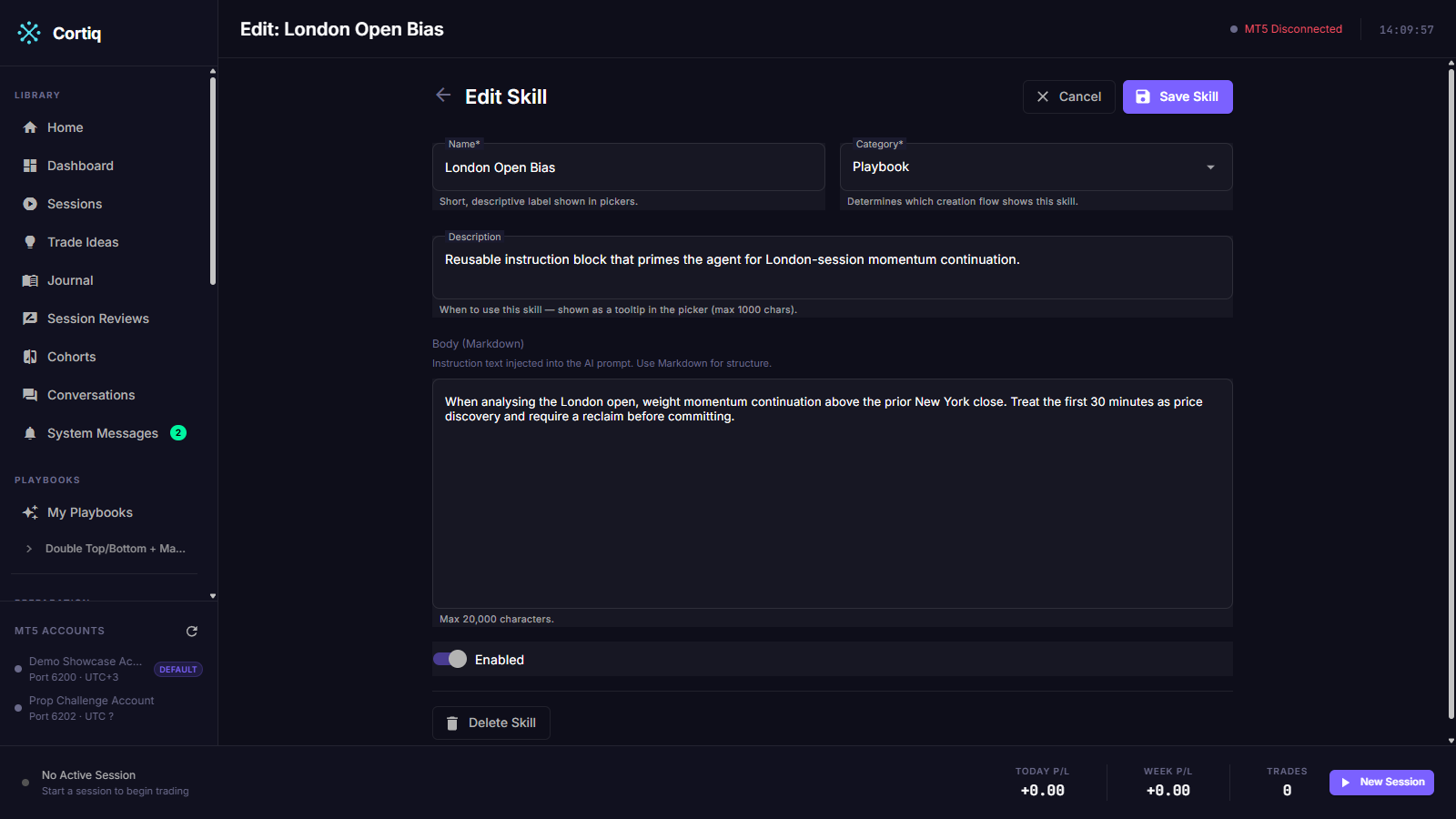Cancel editing the skill
The height and width of the screenshot is (819, 1456).
(1069, 96)
